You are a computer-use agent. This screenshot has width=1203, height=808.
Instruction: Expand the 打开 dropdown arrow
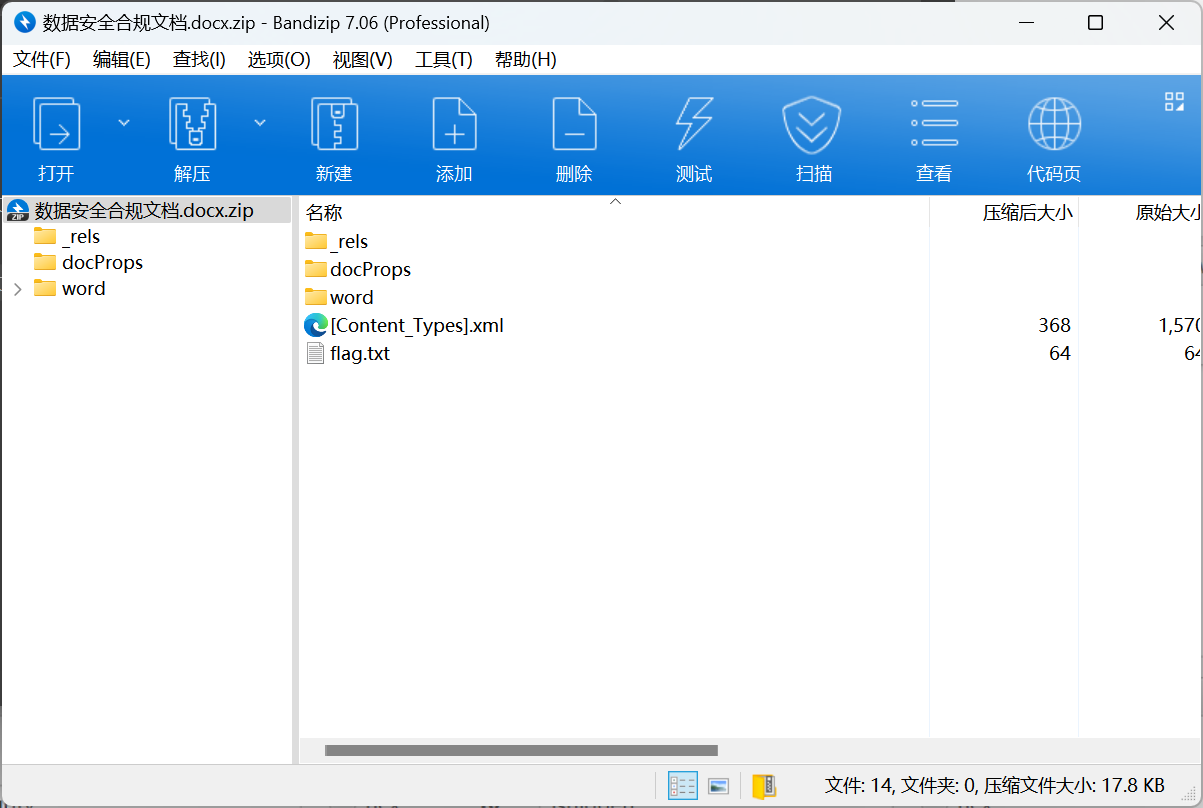pyautogui.click(x=124, y=122)
